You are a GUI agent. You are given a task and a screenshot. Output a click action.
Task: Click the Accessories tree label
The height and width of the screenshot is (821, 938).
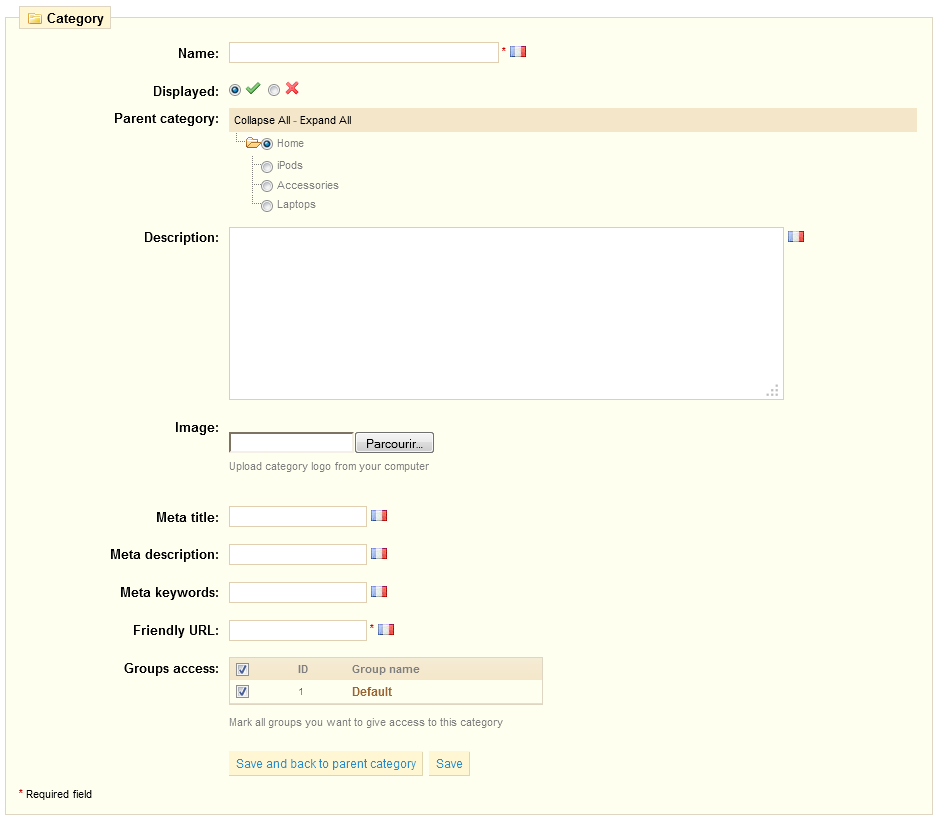[307, 186]
